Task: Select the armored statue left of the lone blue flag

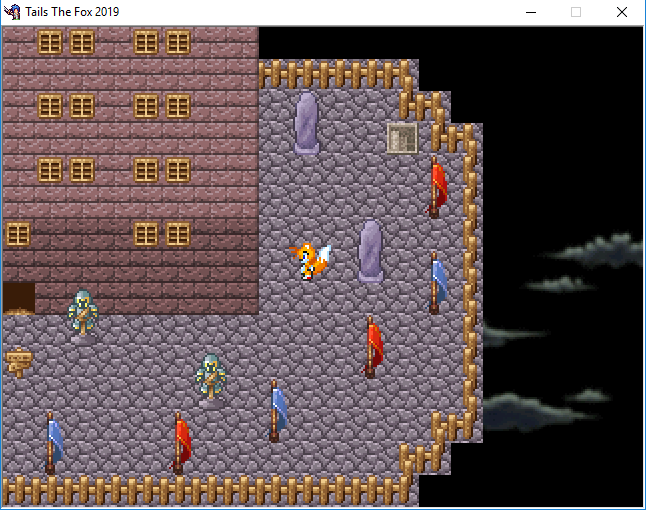Action: click(211, 380)
